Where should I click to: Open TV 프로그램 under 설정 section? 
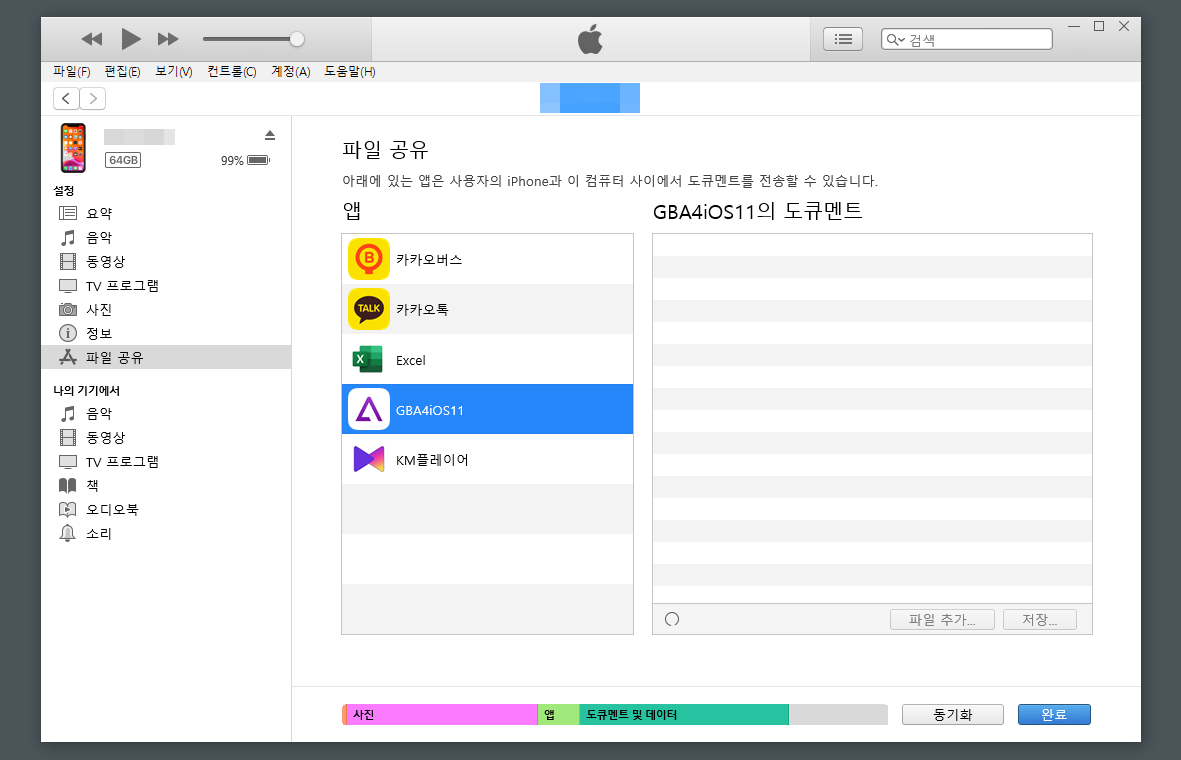[x=166, y=285]
